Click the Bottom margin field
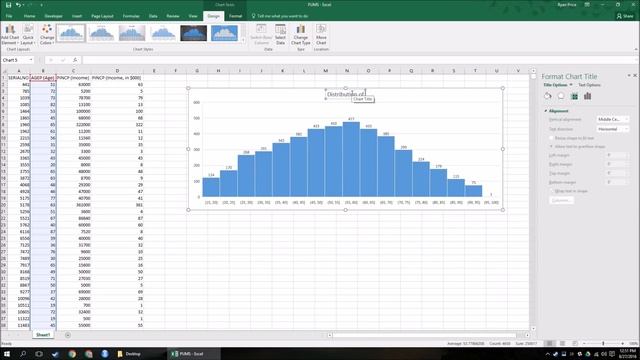The width and height of the screenshot is (640, 360). [x=617, y=182]
